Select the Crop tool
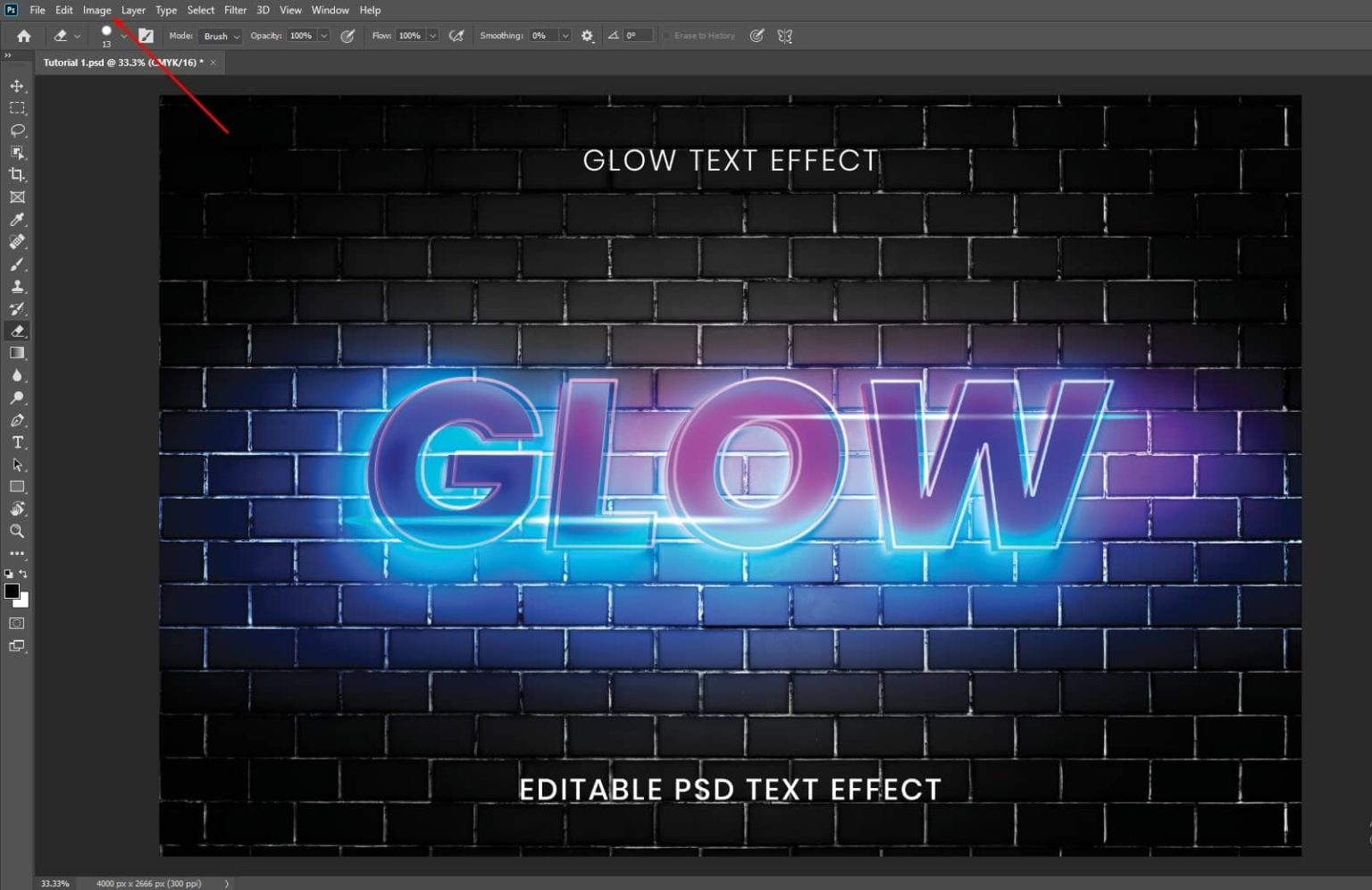Image resolution: width=1372 pixels, height=890 pixels. pyautogui.click(x=17, y=175)
